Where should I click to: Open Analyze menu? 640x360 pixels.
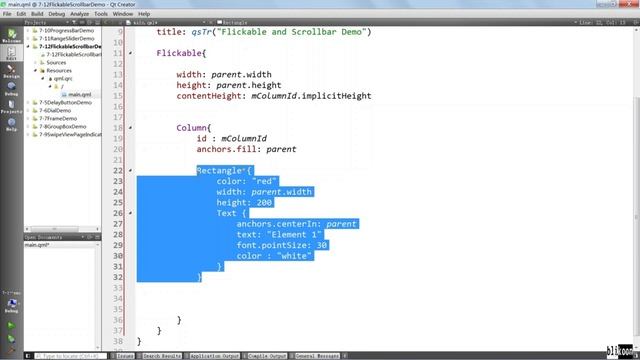point(80,14)
